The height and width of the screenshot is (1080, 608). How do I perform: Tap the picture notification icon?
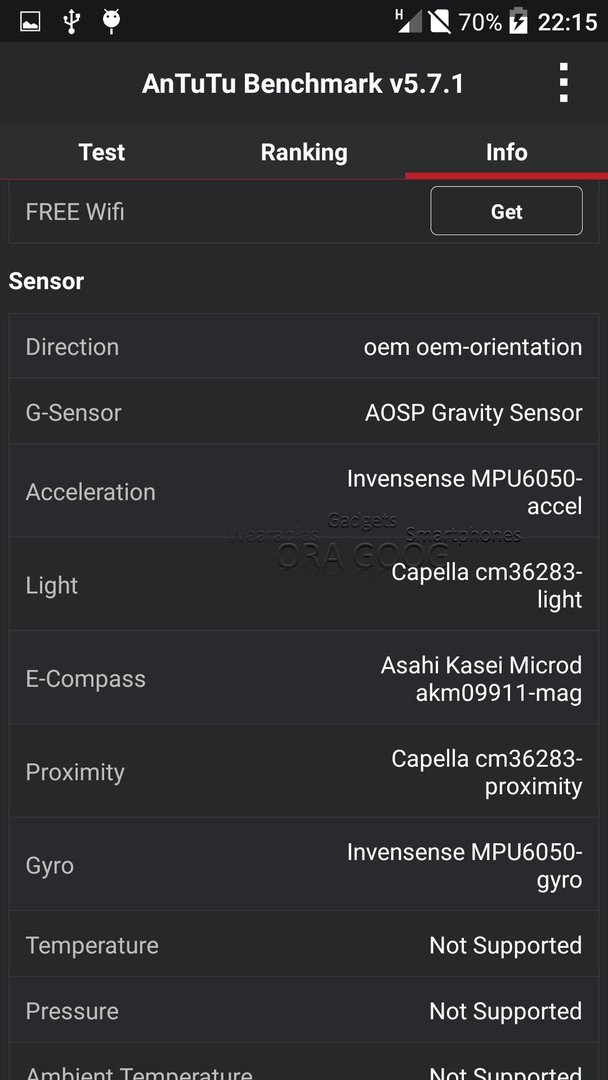[x=30, y=22]
